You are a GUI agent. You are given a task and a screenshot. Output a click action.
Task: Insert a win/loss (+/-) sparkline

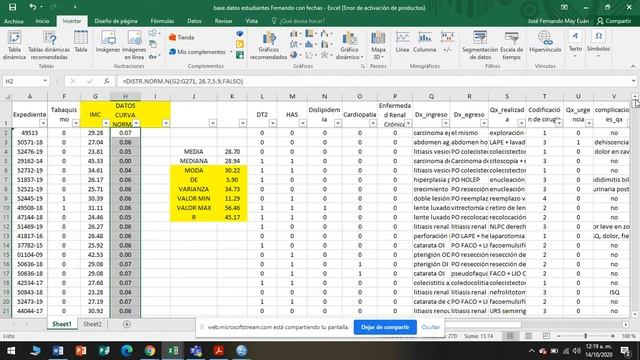(447, 42)
